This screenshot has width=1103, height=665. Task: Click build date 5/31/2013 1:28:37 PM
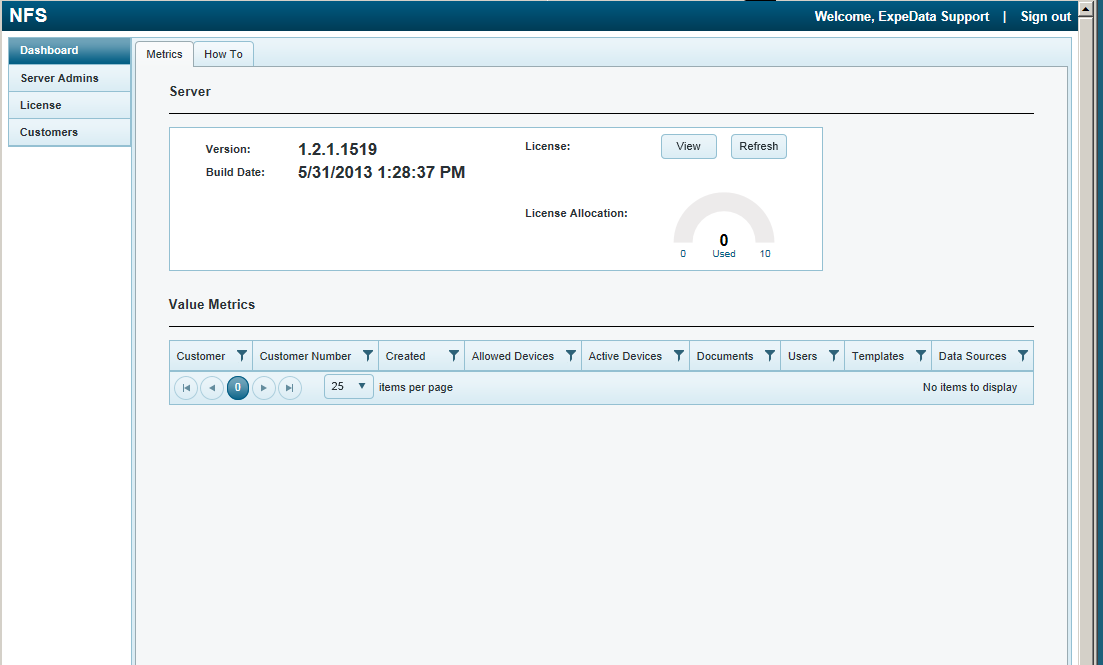click(381, 172)
